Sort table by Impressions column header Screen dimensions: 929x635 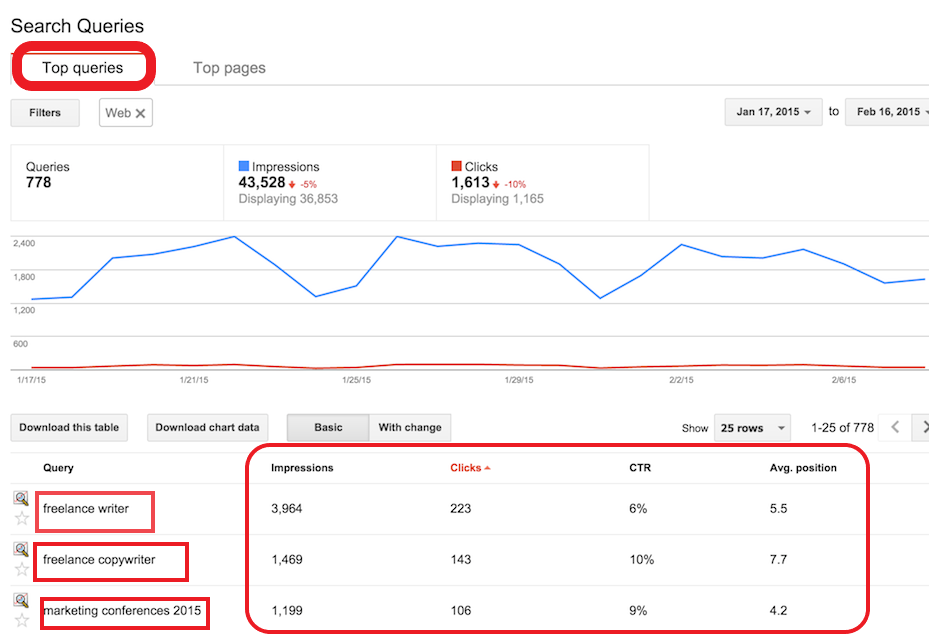302,468
